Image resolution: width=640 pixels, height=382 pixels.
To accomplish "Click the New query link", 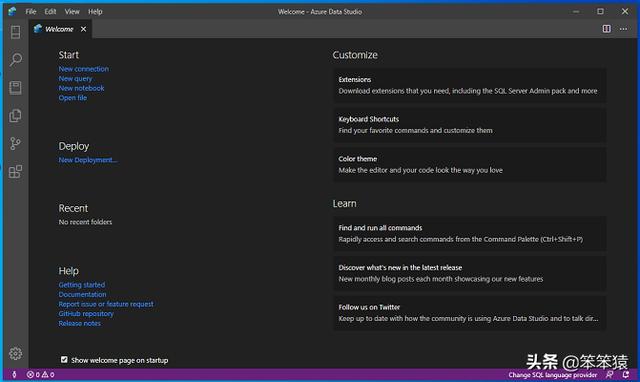I will coord(76,78).
